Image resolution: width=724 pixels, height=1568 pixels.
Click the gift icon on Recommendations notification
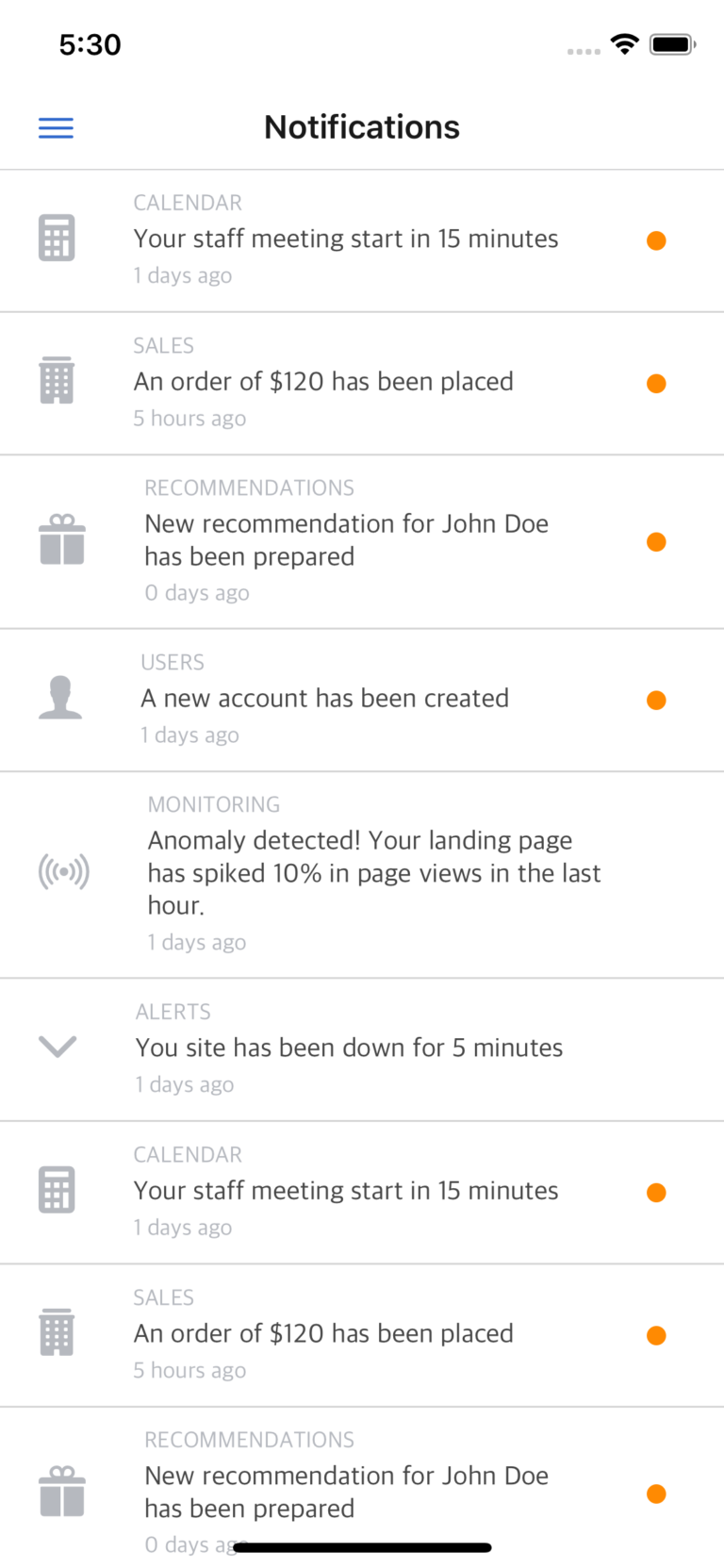coord(62,539)
